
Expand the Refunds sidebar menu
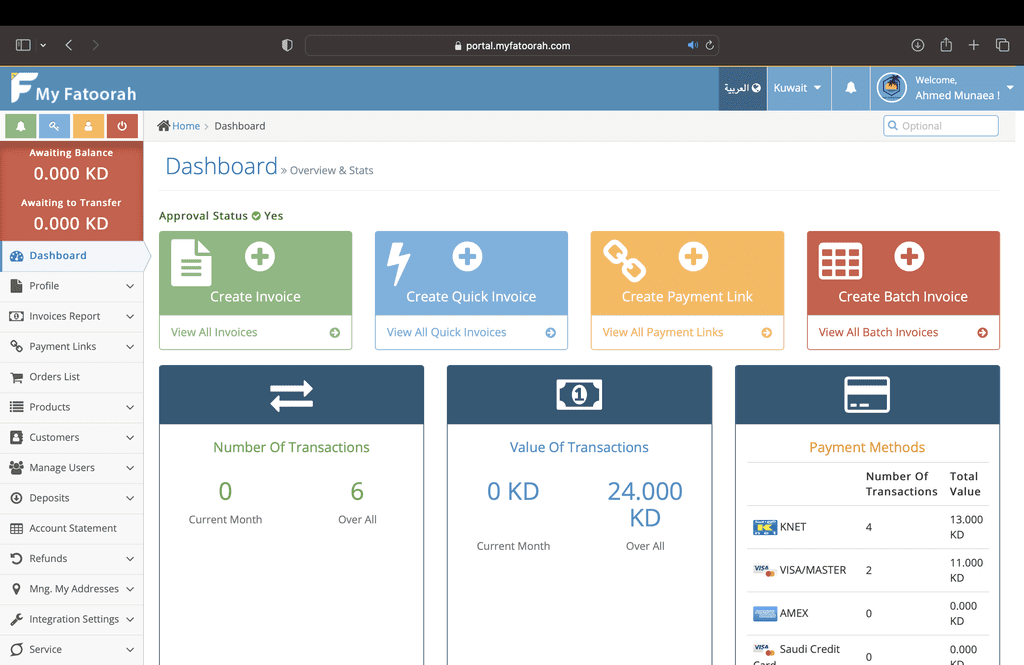pyautogui.click(x=72, y=559)
